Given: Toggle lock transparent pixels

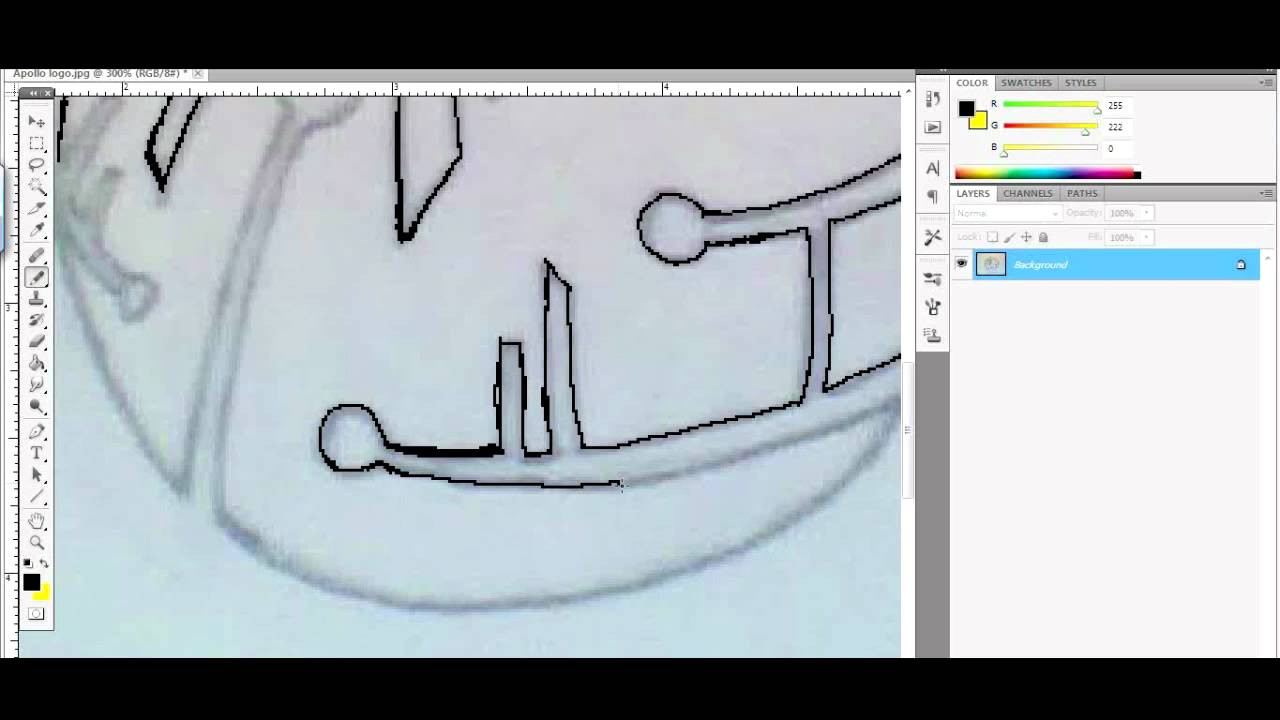Looking at the screenshot, I should (993, 237).
